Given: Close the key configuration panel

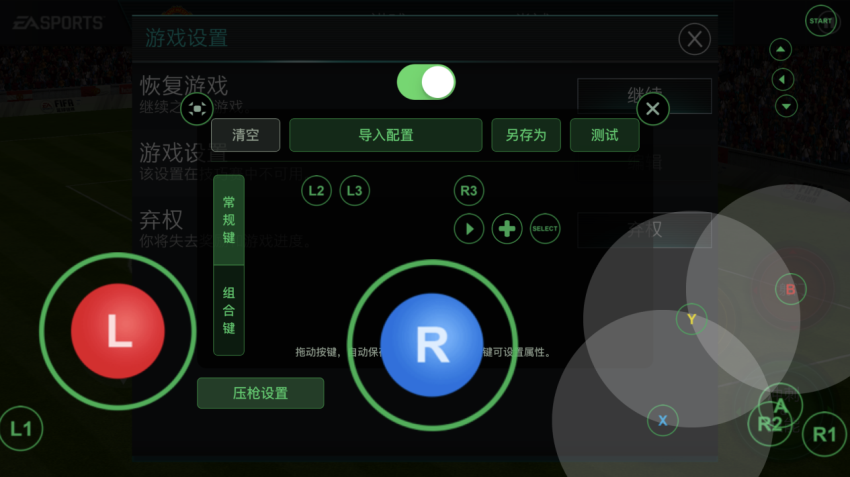Looking at the screenshot, I should [653, 109].
